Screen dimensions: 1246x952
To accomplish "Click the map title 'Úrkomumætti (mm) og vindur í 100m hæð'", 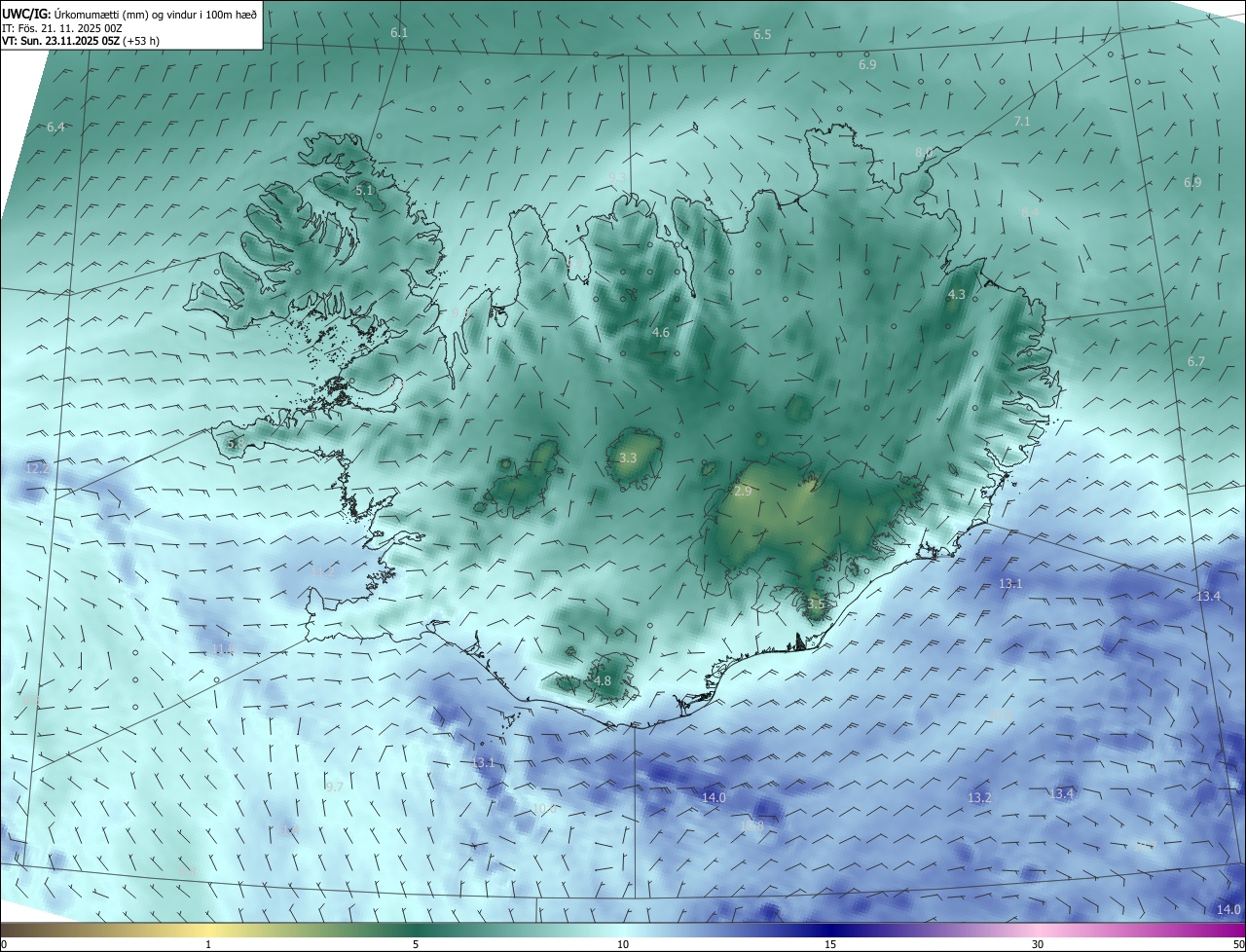I will click(156, 15).
